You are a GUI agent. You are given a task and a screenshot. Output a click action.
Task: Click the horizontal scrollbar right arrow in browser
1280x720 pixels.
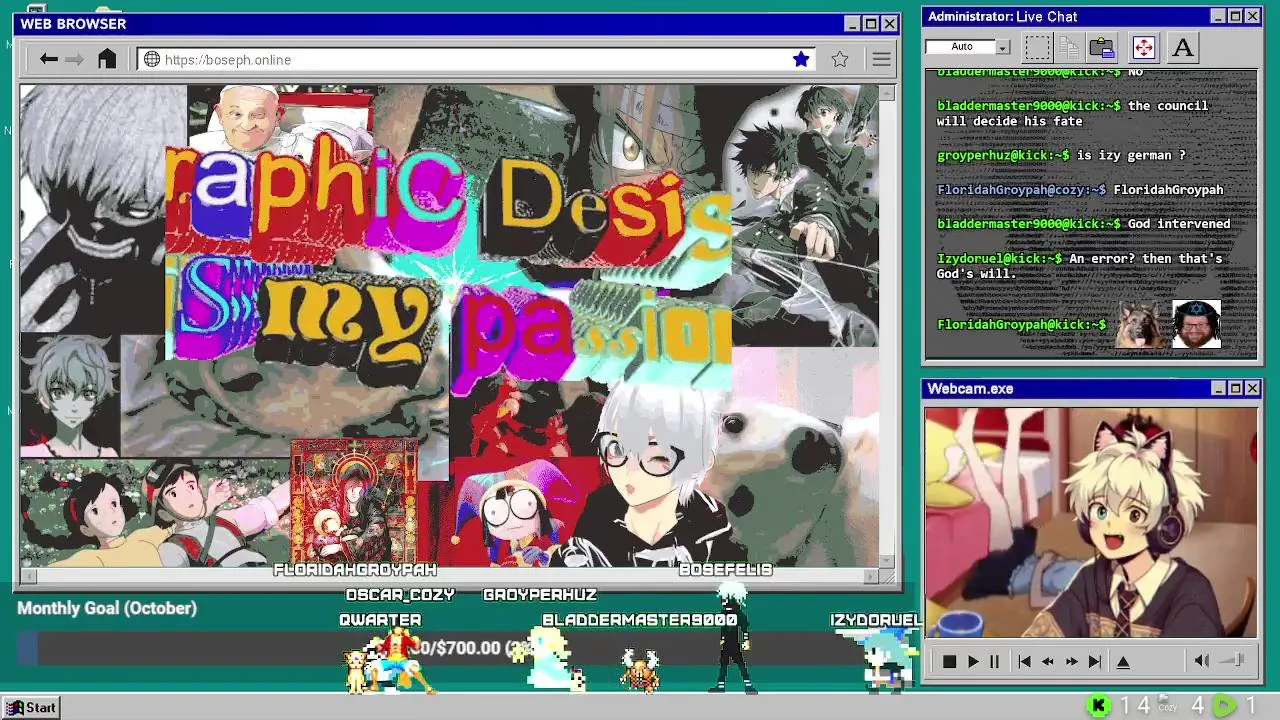[870, 576]
